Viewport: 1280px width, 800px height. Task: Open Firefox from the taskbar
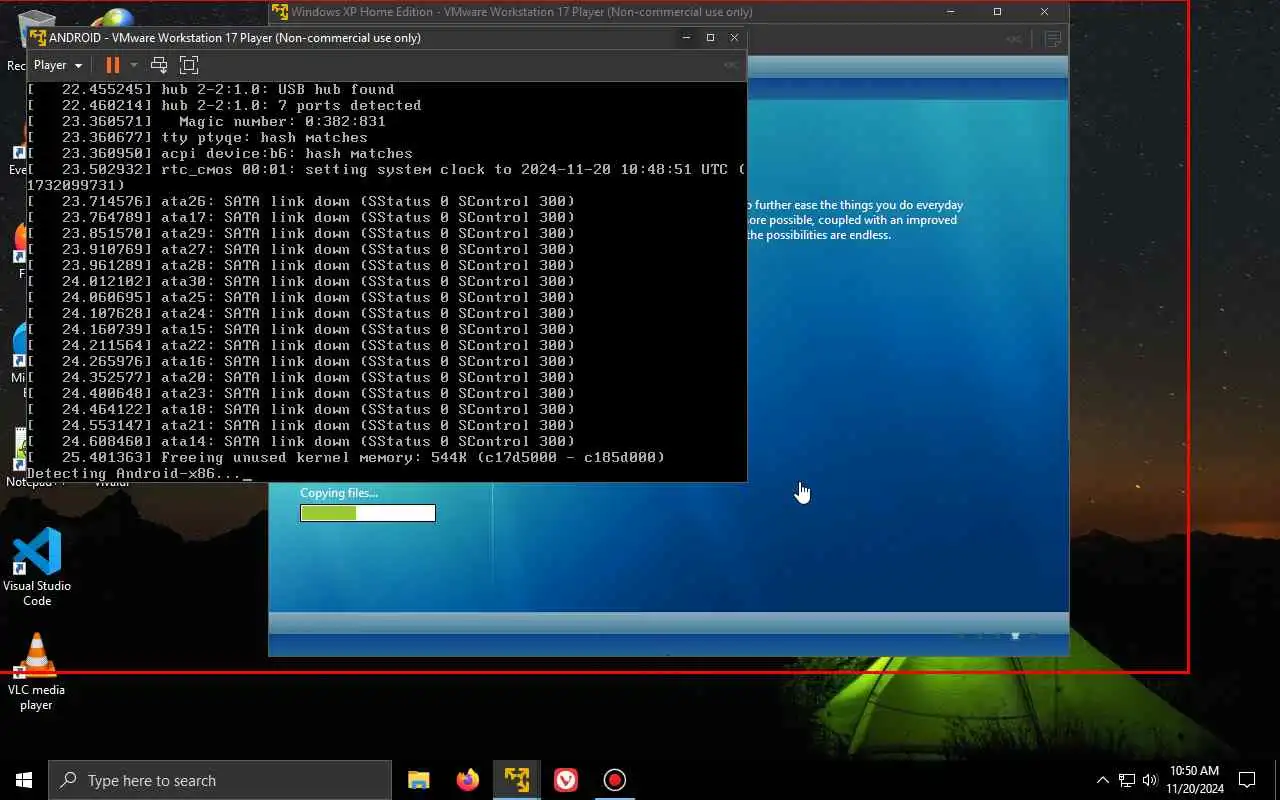pos(467,780)
